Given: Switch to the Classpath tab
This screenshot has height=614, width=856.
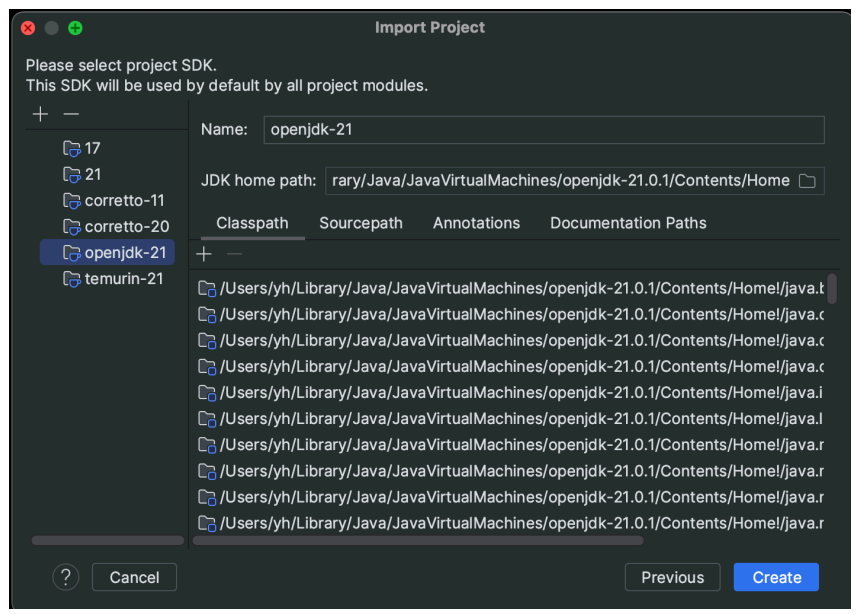Looking at the screenshot, I should 252,223.
